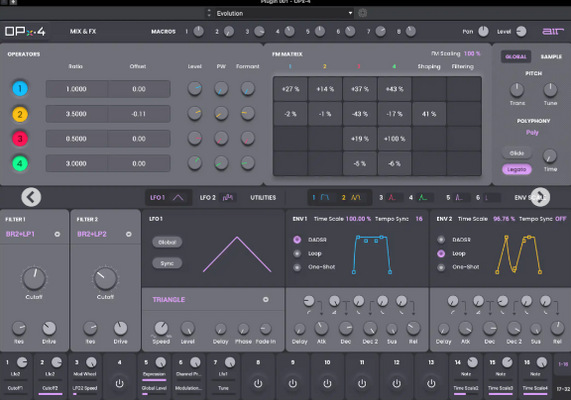The image size is (571, 400).
Task: Go to next page with right arrow
Action: (540, 197)
